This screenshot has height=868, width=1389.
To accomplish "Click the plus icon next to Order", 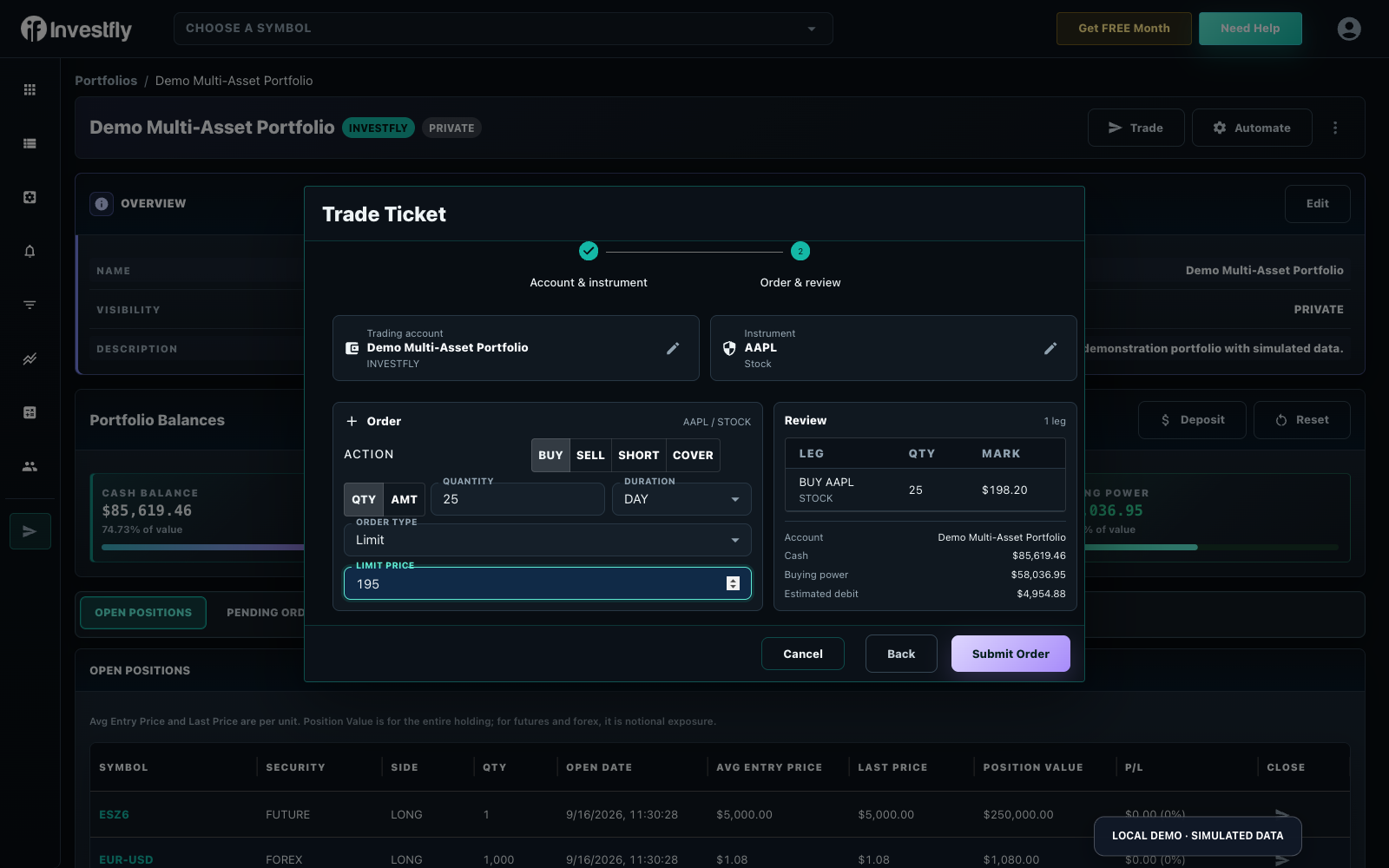I will tap(352, 421).
